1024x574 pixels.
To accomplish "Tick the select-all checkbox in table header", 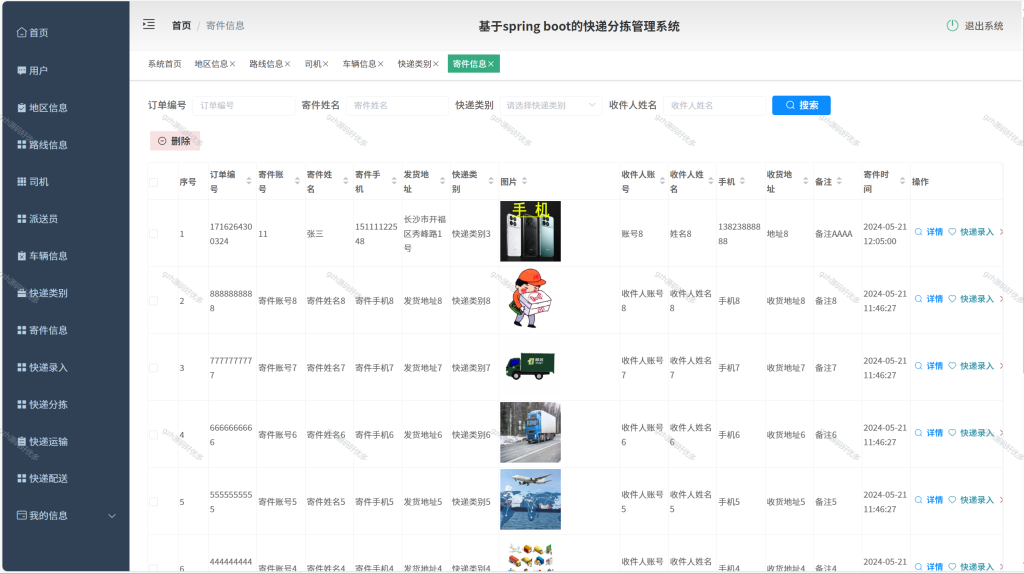I will (x=153, y=182).
